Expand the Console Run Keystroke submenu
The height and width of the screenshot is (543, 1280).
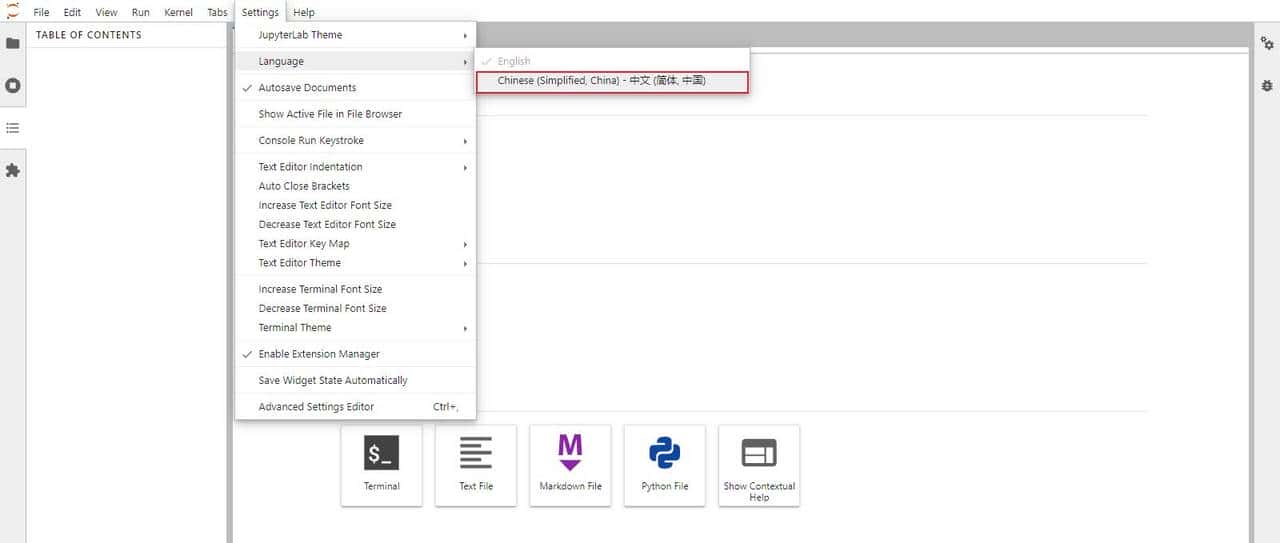(355, 141)
